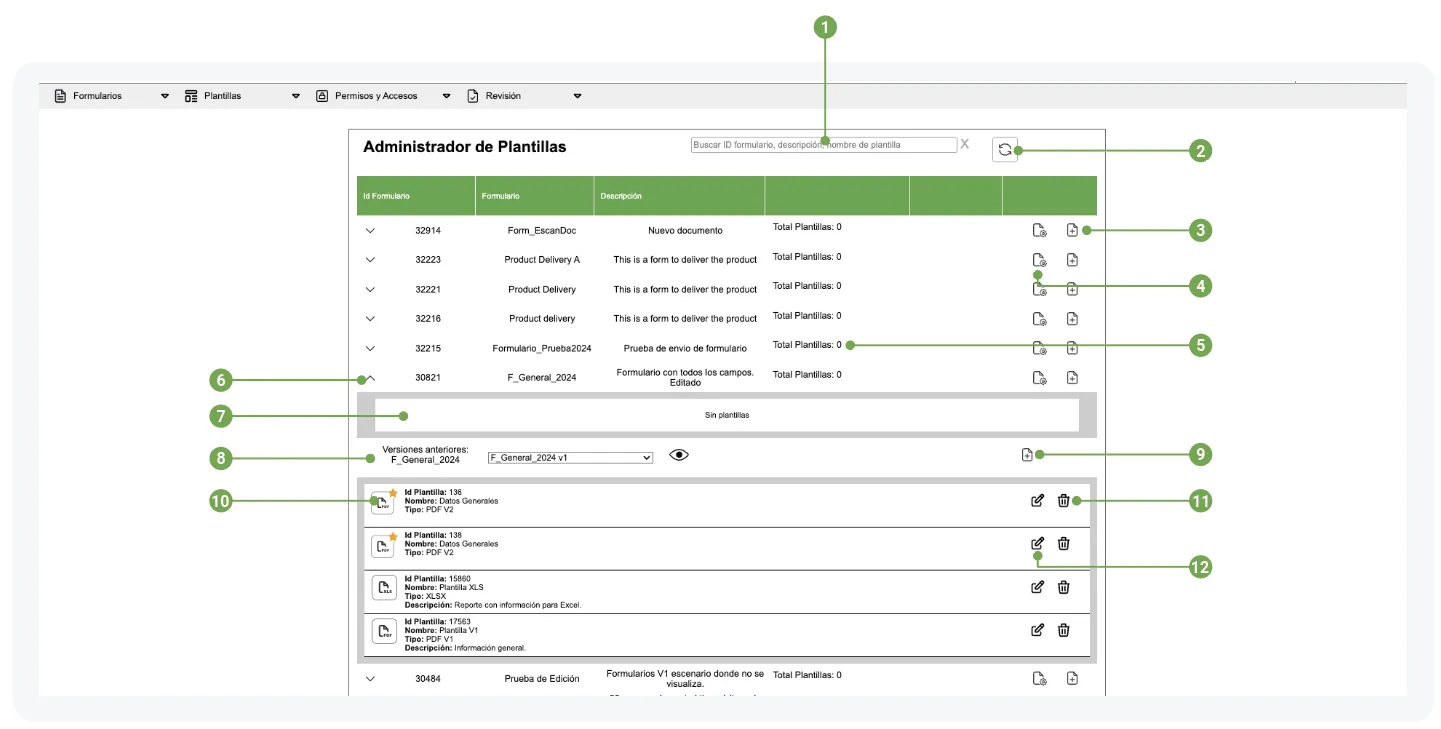This screenshot has width=1441, height=729.
Task: Add a new template to form 32216
Action: 1072,319
